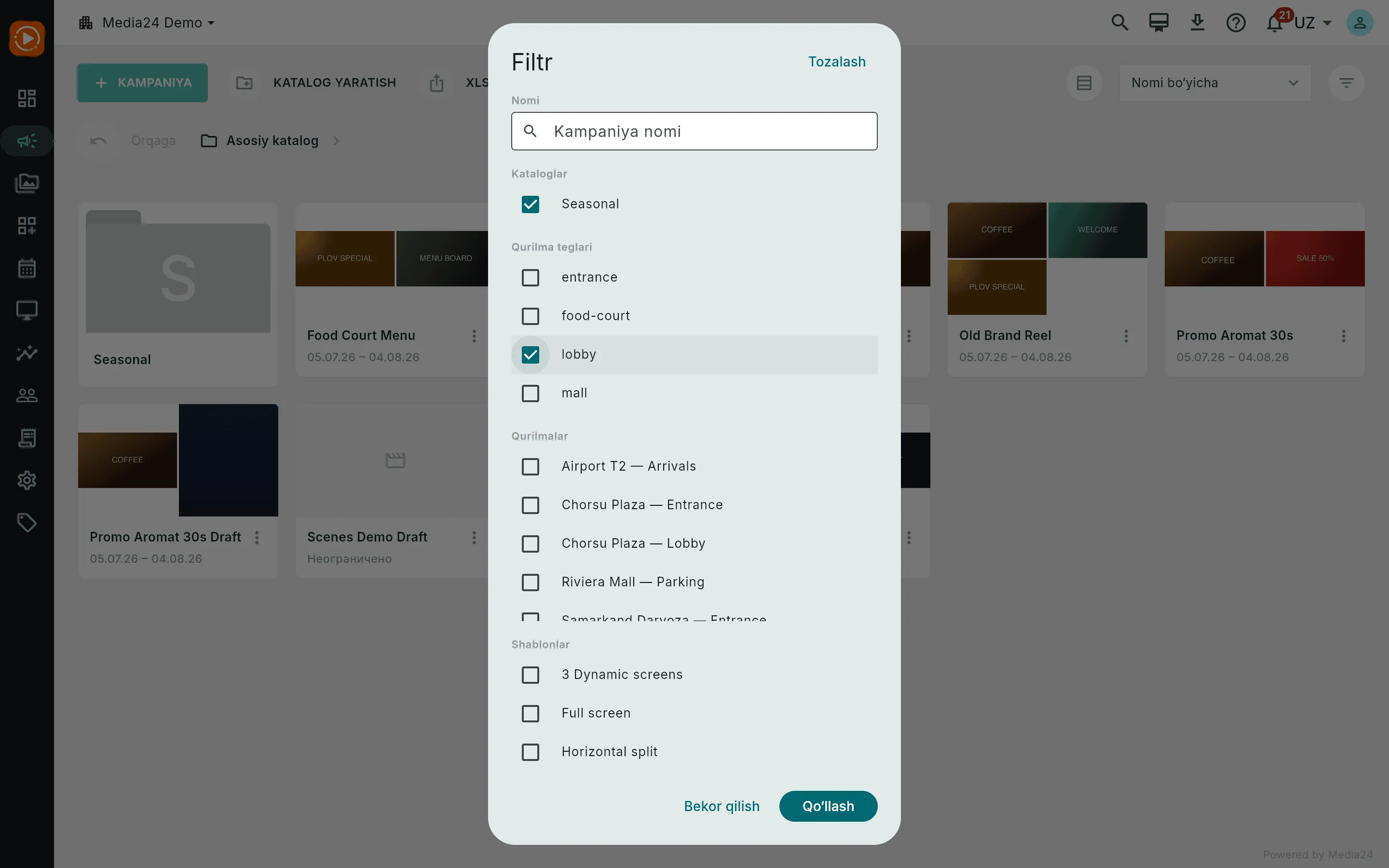Open the widgets add-grid sidebar icon
This screenshot has height=868, width=1389.
[27, 226]
